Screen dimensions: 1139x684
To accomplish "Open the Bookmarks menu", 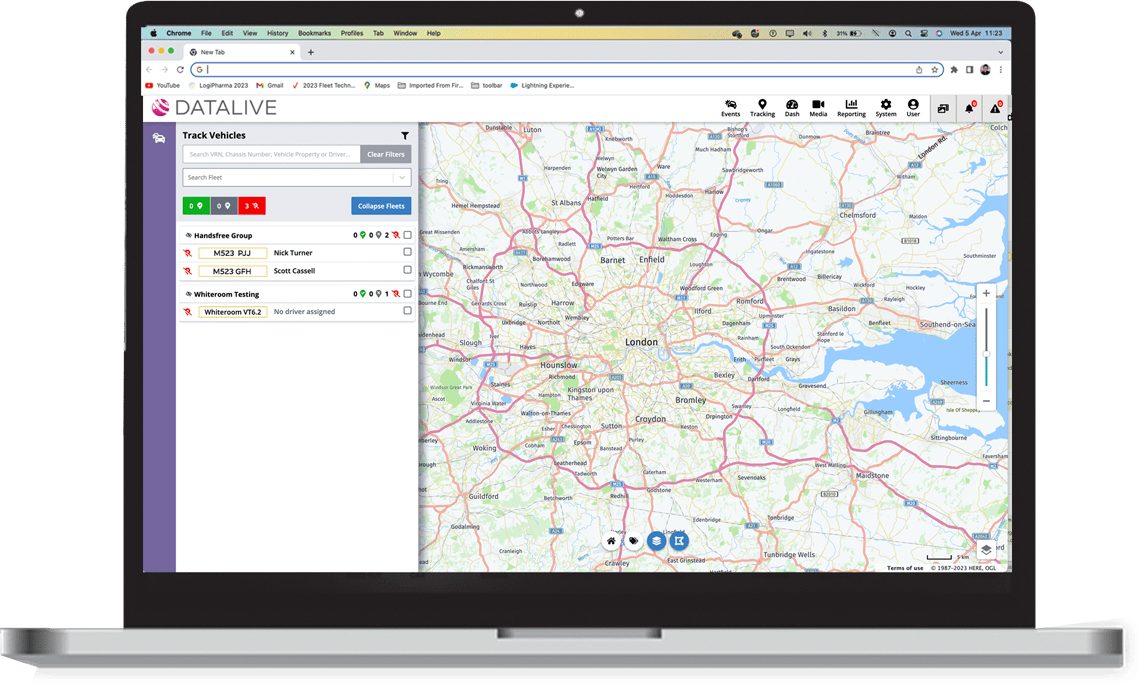I will point(315,33).
